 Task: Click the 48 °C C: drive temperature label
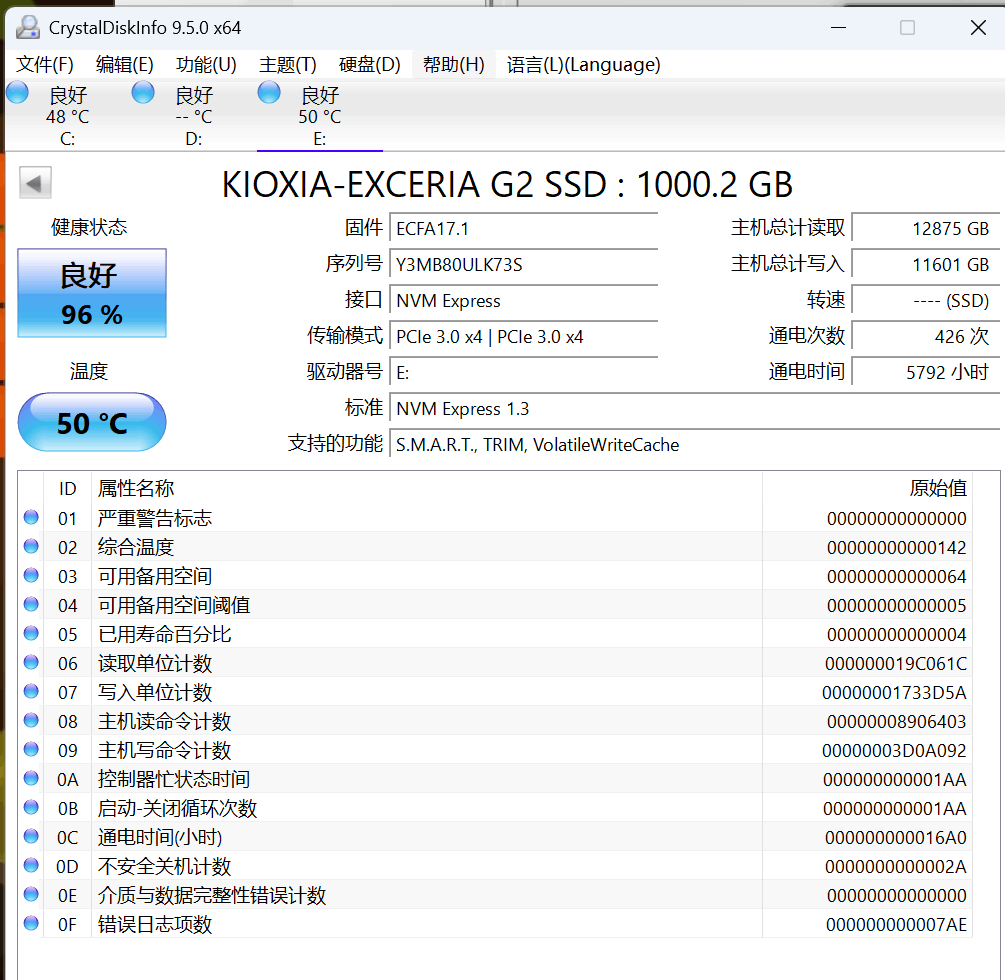coord(67,117)
